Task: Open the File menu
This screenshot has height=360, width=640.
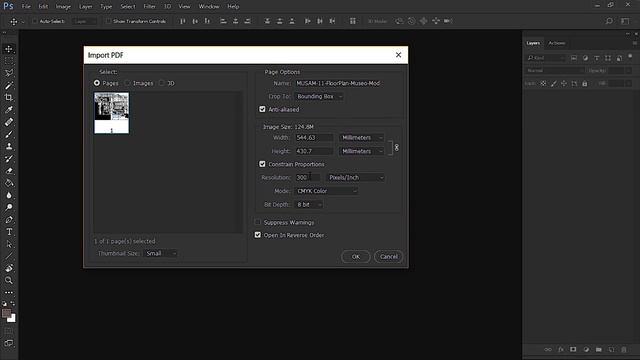Action: 26,7
